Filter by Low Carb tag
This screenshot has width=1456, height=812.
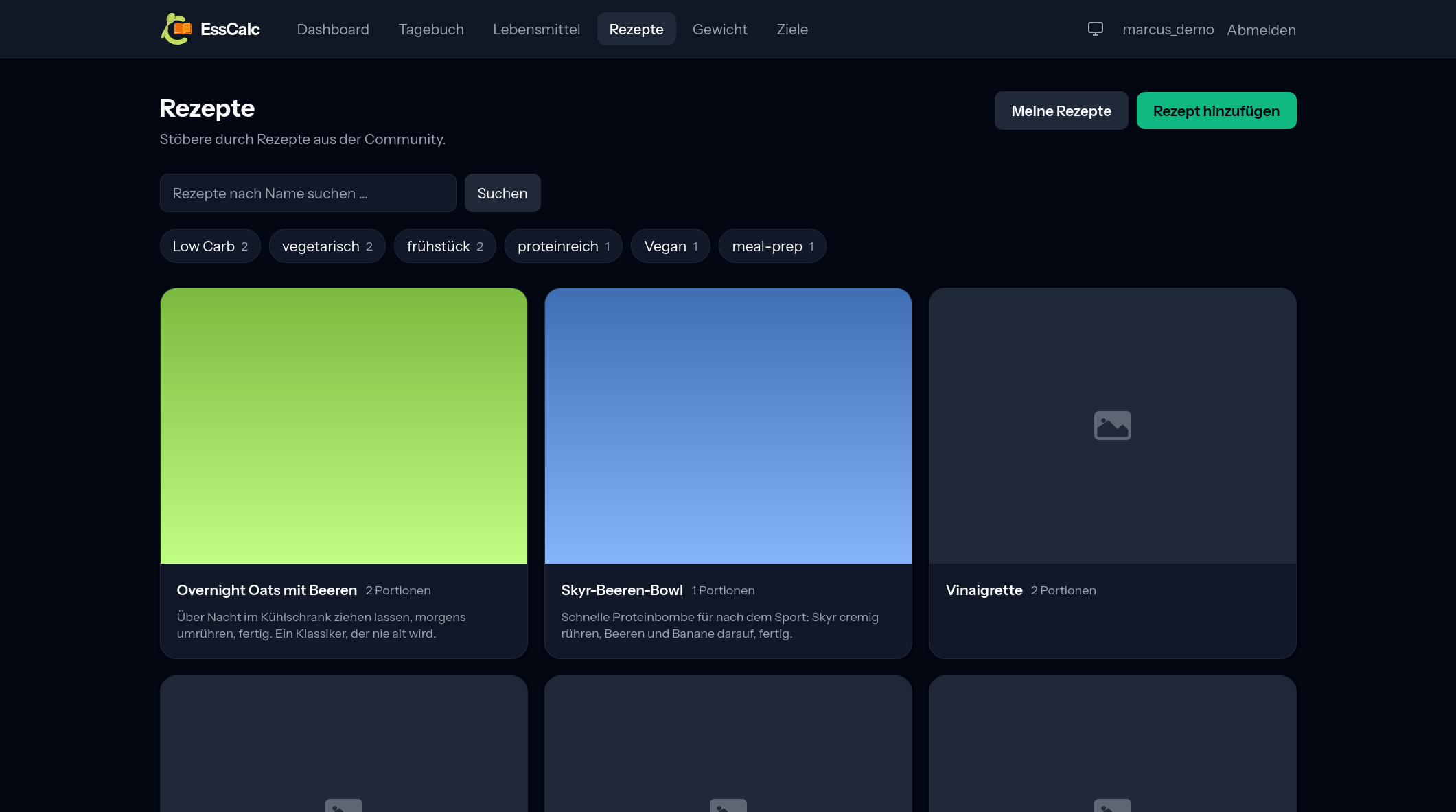click(210, 246)
